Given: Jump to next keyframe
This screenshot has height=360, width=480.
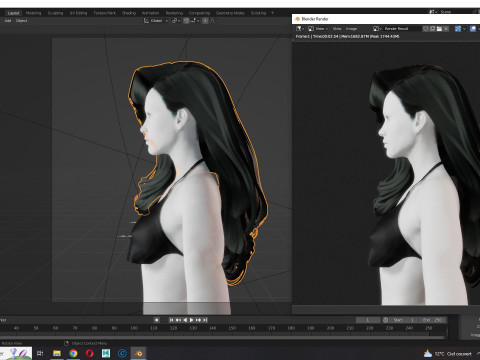Looking at the screenshot, I should (x=198, y=320).
